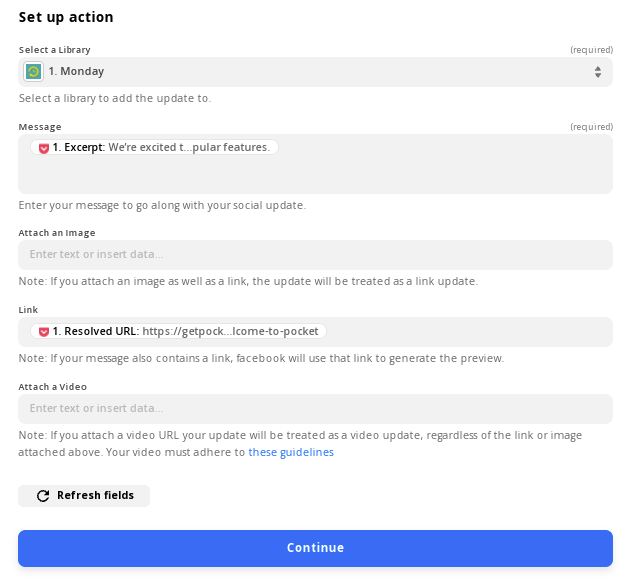The image size is (633, 580).
Task: Click the Pocket icon in Resolved URL pill
Action: coord(44,332)
